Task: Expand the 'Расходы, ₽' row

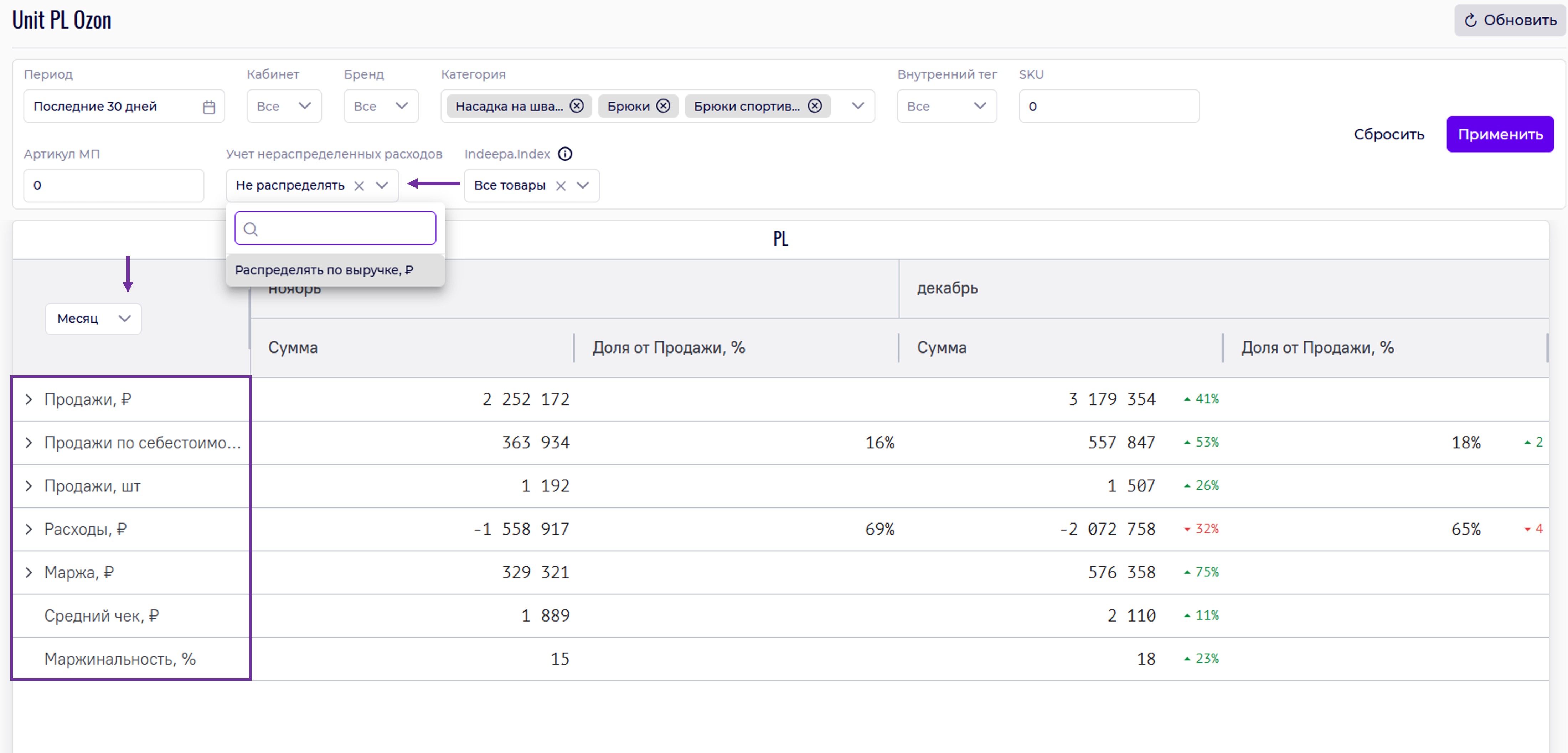Action: [x=29, y=529]
